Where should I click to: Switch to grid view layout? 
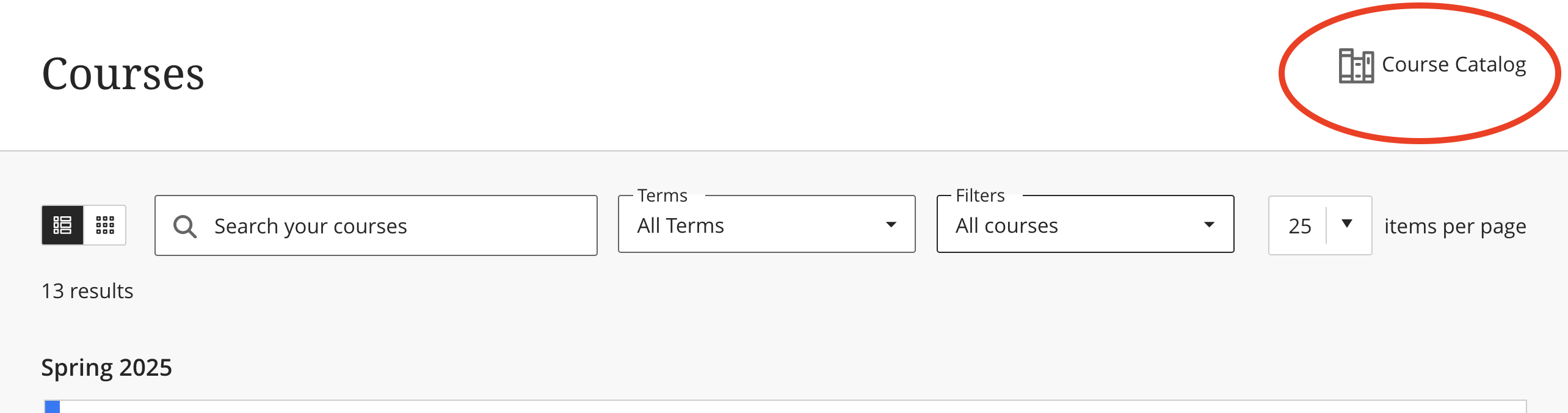[x=105, y=225]
